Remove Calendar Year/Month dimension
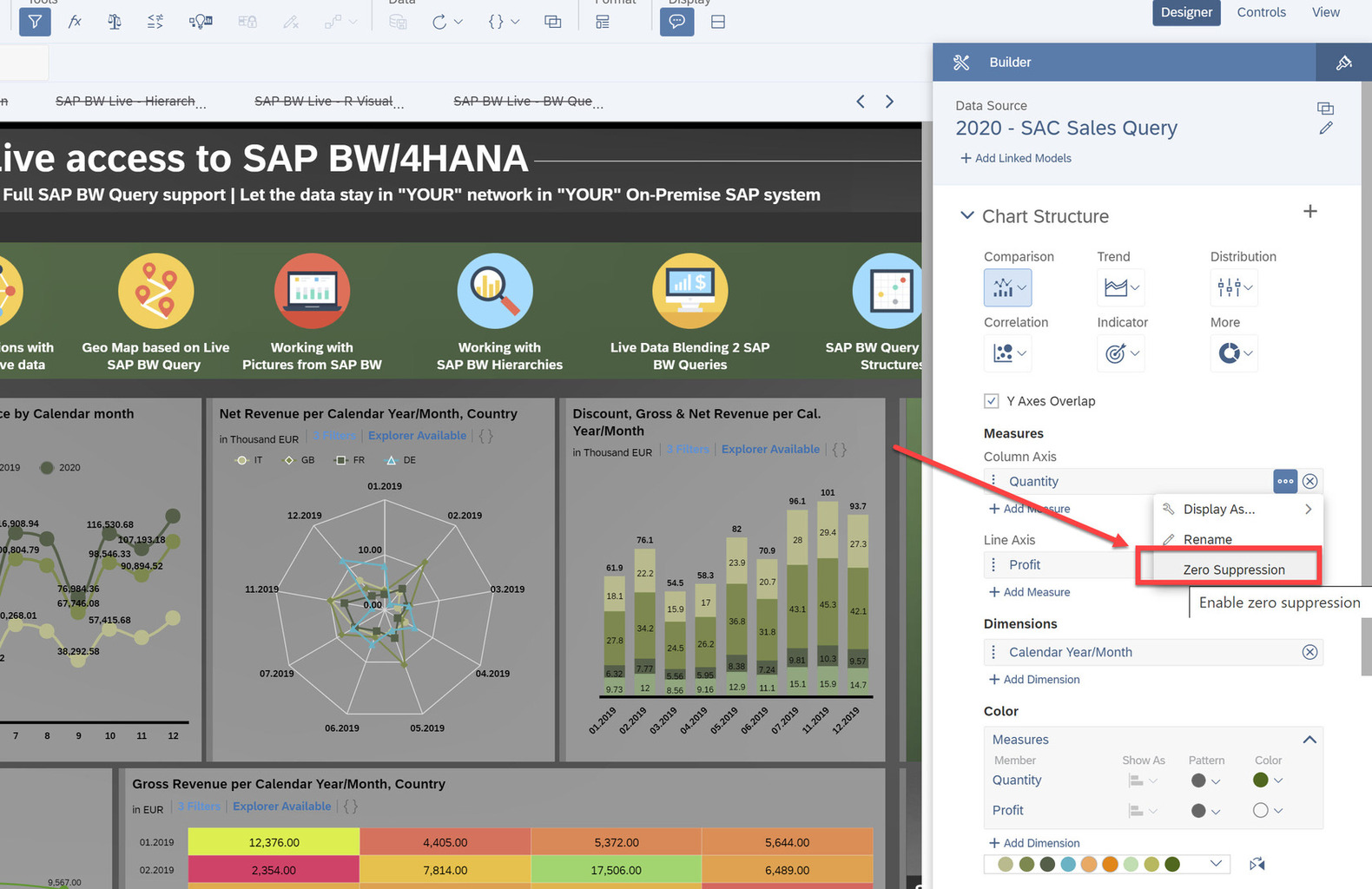 [1310, 652]
